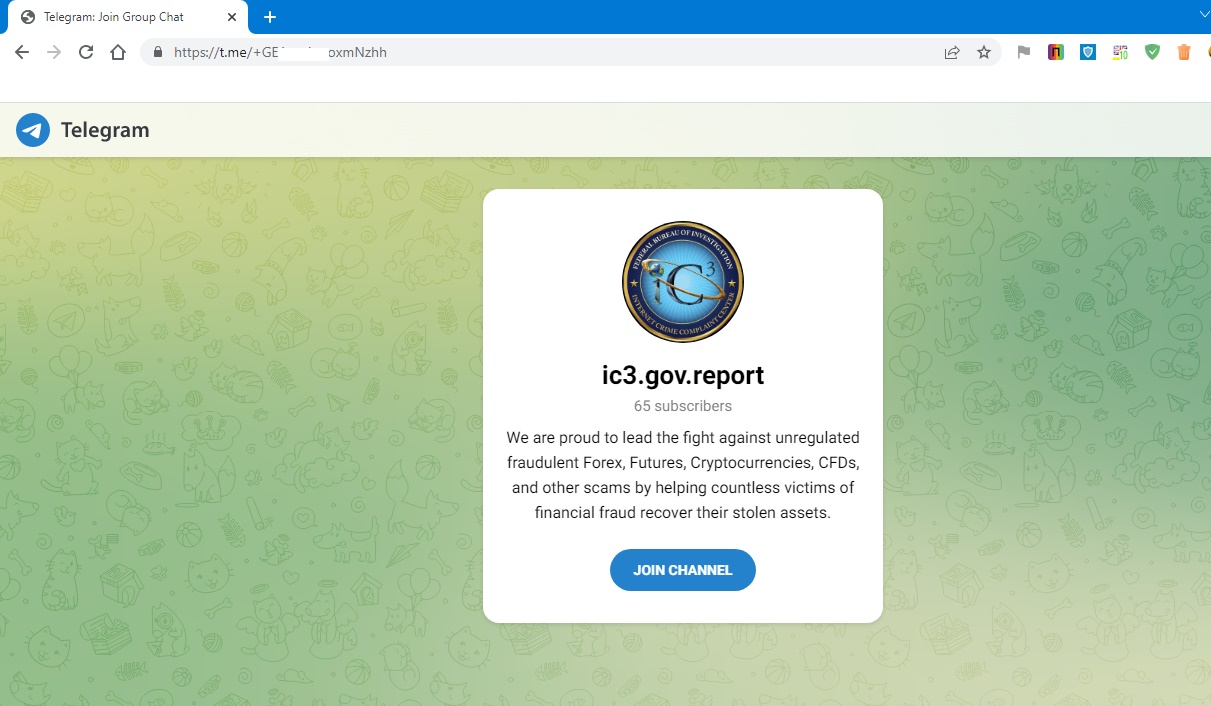Bookmark this page with the star
Screen dimensions: 1211x706
pos(984,53)
